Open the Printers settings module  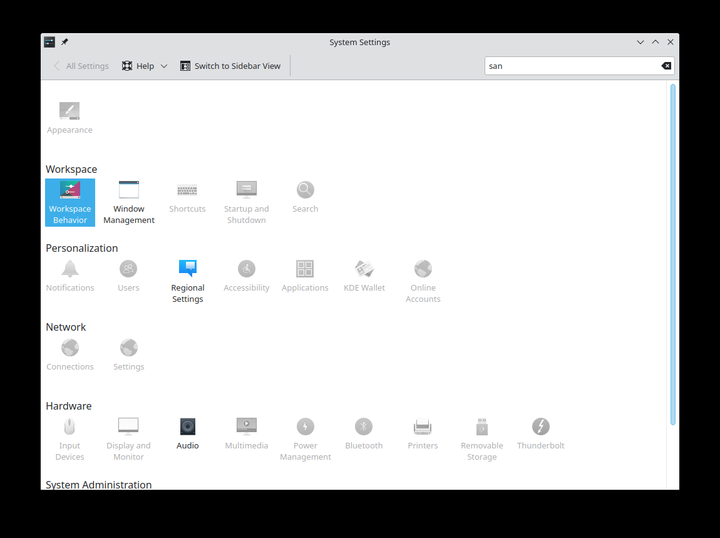point(423,434)
